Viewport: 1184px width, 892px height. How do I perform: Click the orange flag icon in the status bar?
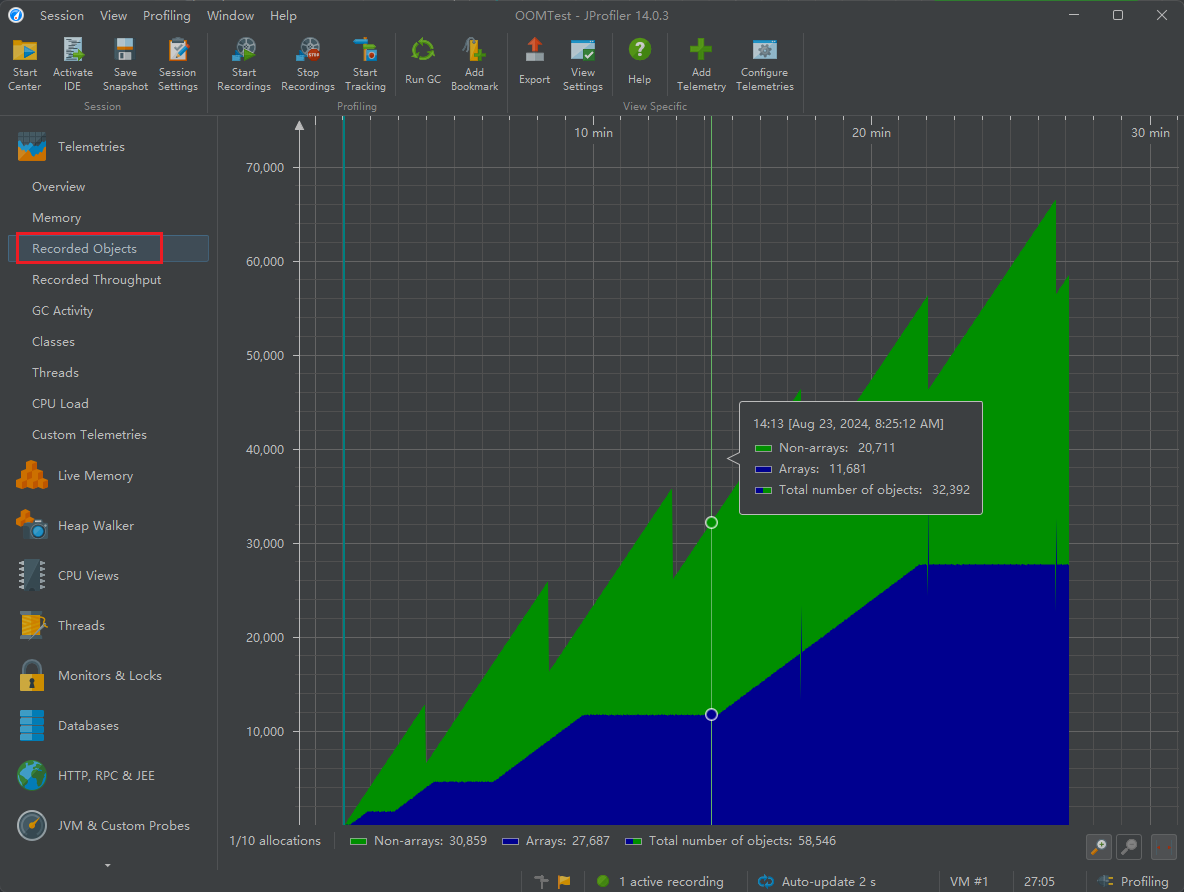[564, 881]
